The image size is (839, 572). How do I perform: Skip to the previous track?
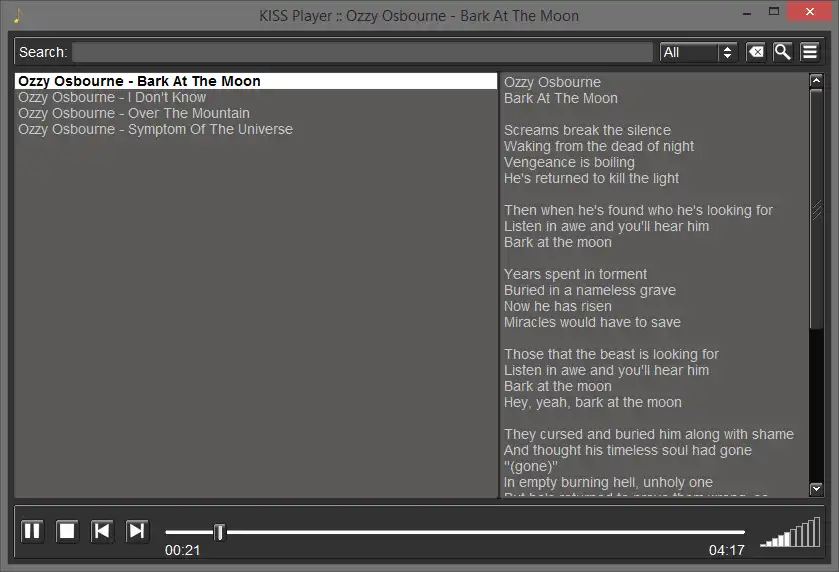pos(102,531)
